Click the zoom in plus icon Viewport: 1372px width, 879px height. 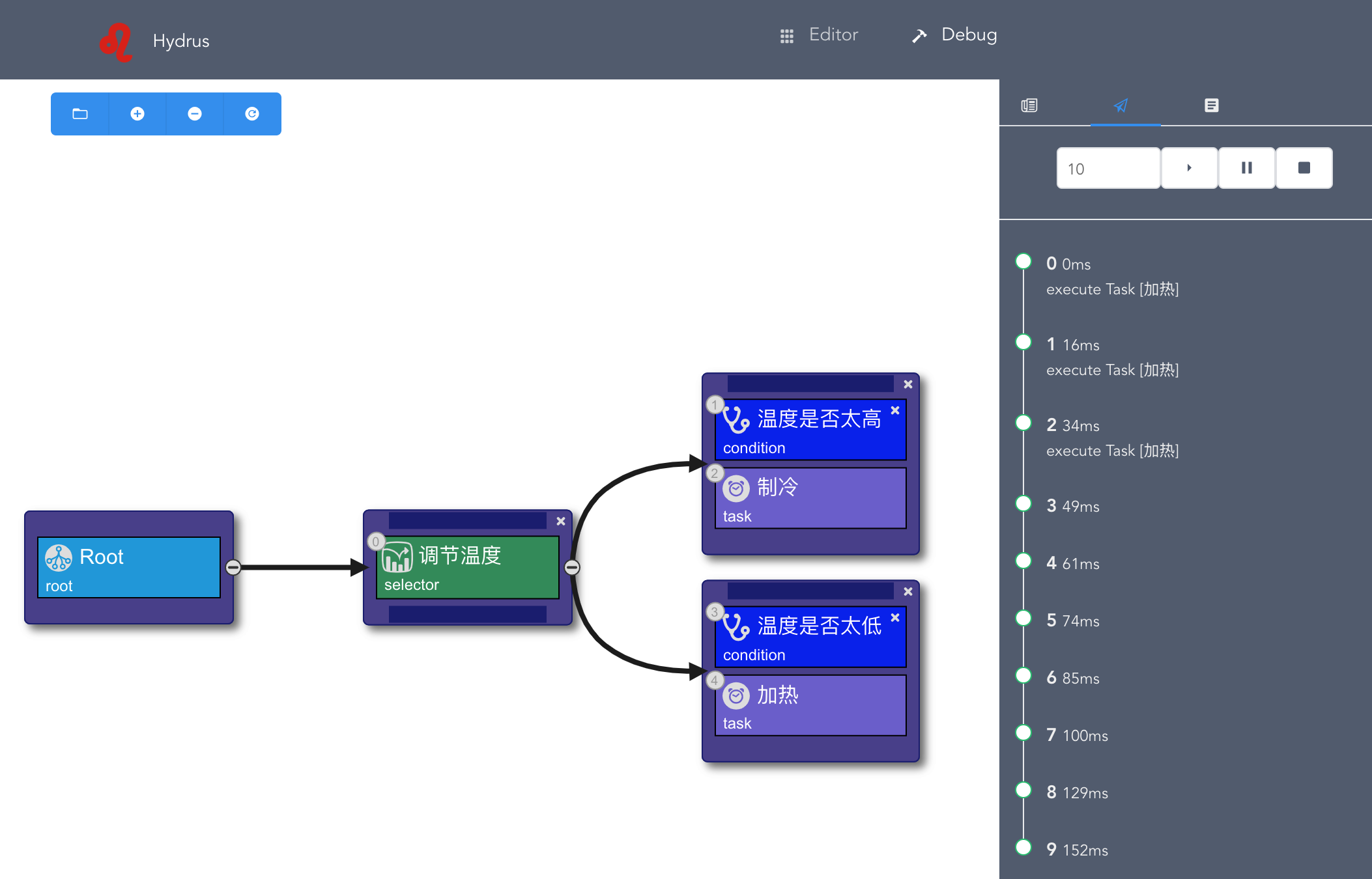(137, 114)
